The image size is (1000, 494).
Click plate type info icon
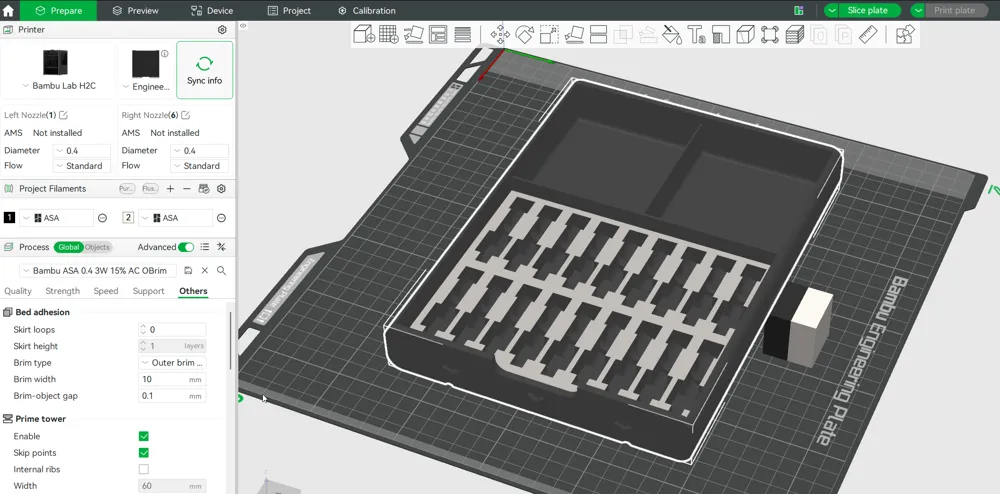click(x=165, y=54)
